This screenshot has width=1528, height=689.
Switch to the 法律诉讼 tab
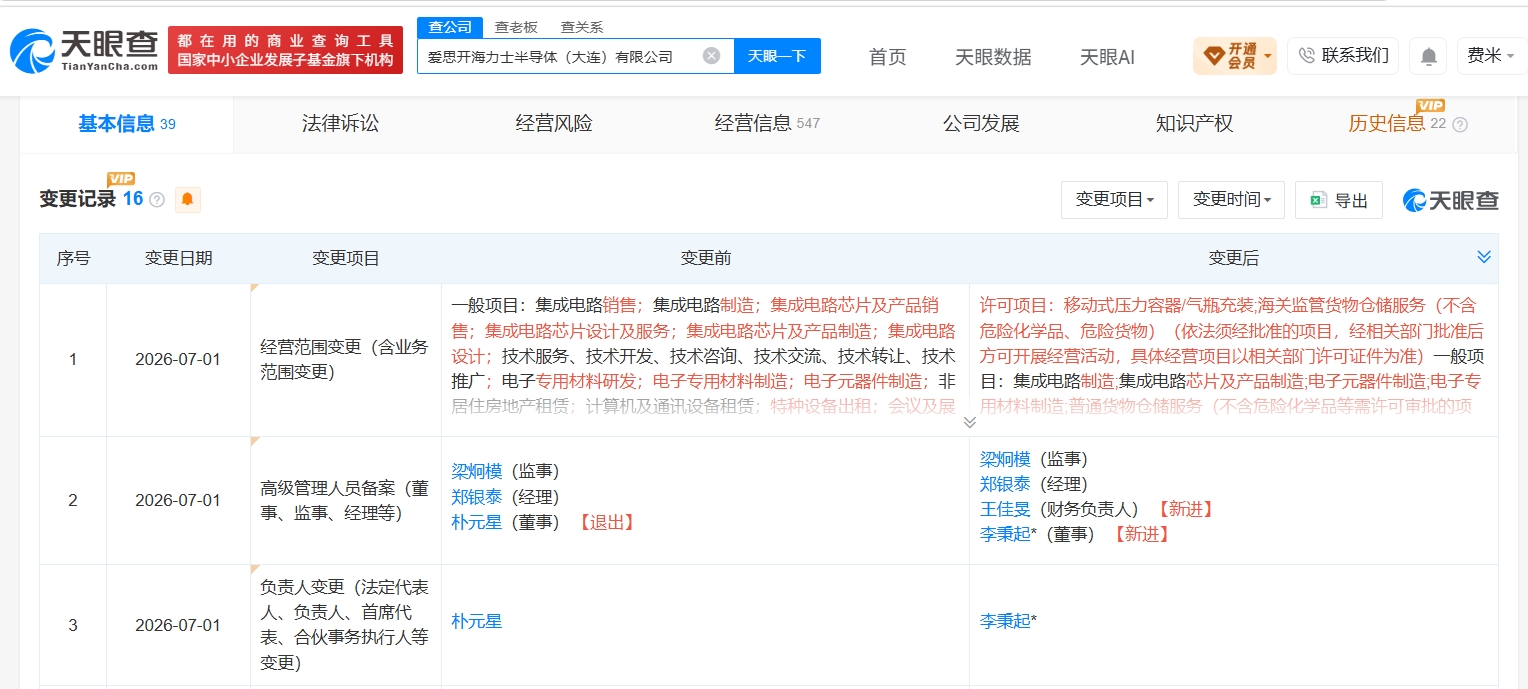coord(341,124)
